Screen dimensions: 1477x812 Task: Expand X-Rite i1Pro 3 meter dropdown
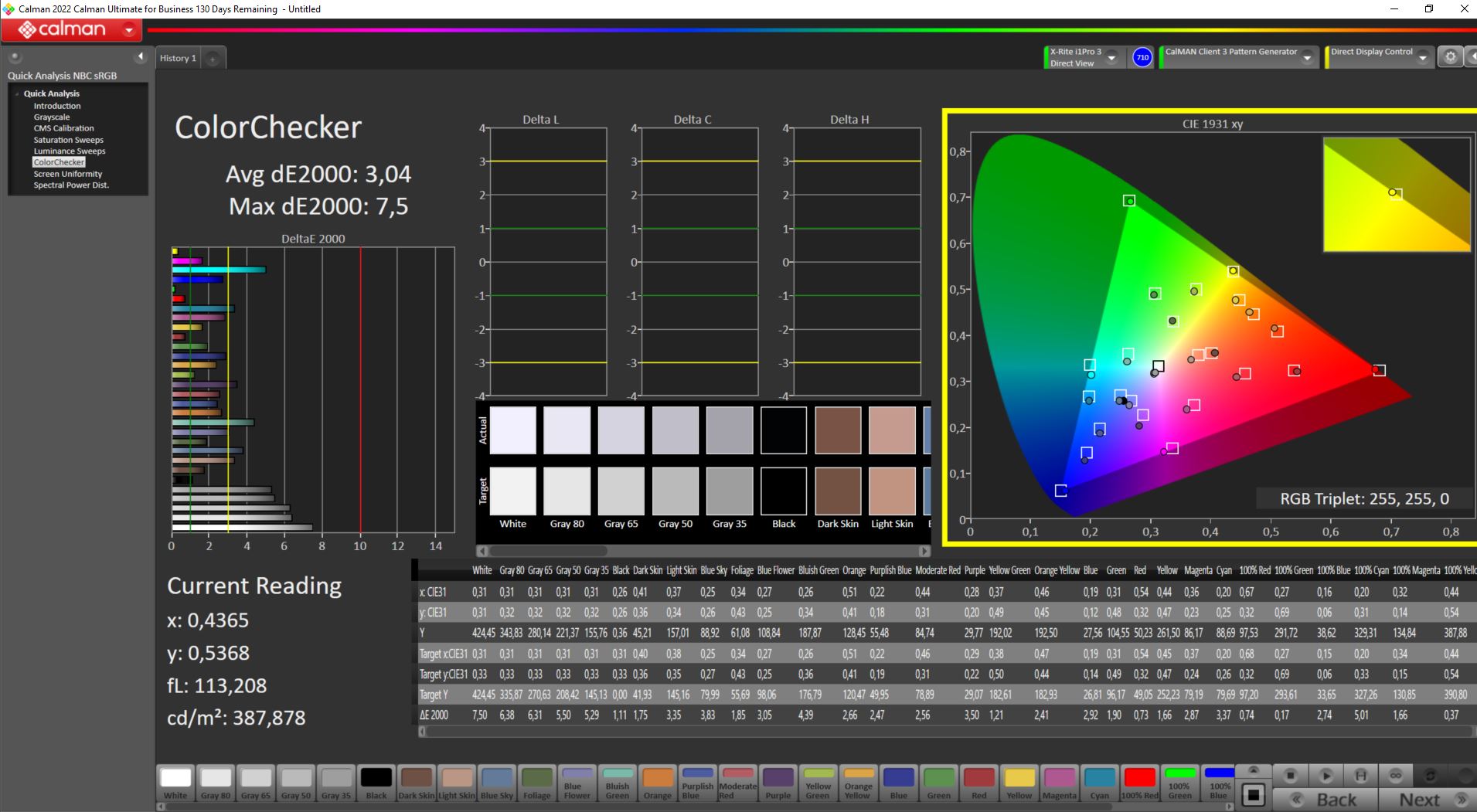pyautogui.click(x=1111, y=58)
